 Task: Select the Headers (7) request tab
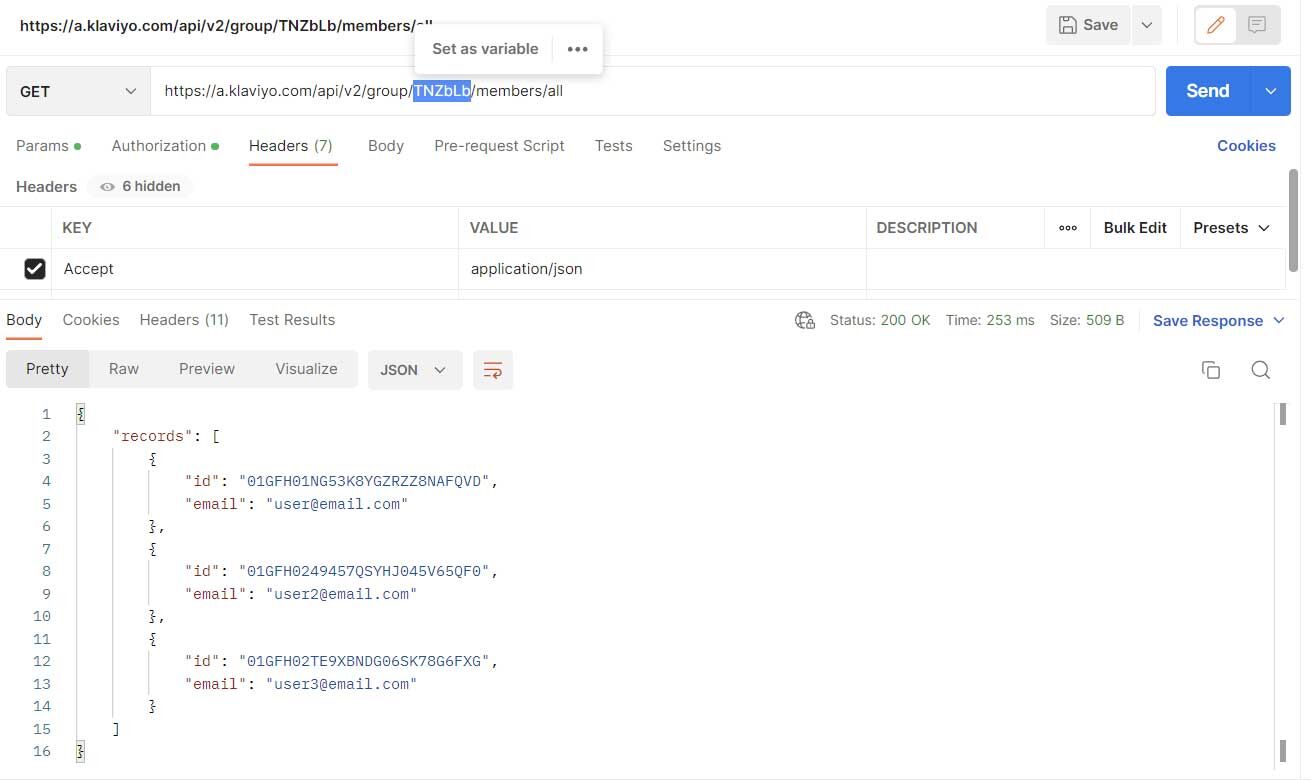pyautogui.click(x=291, y=145)
